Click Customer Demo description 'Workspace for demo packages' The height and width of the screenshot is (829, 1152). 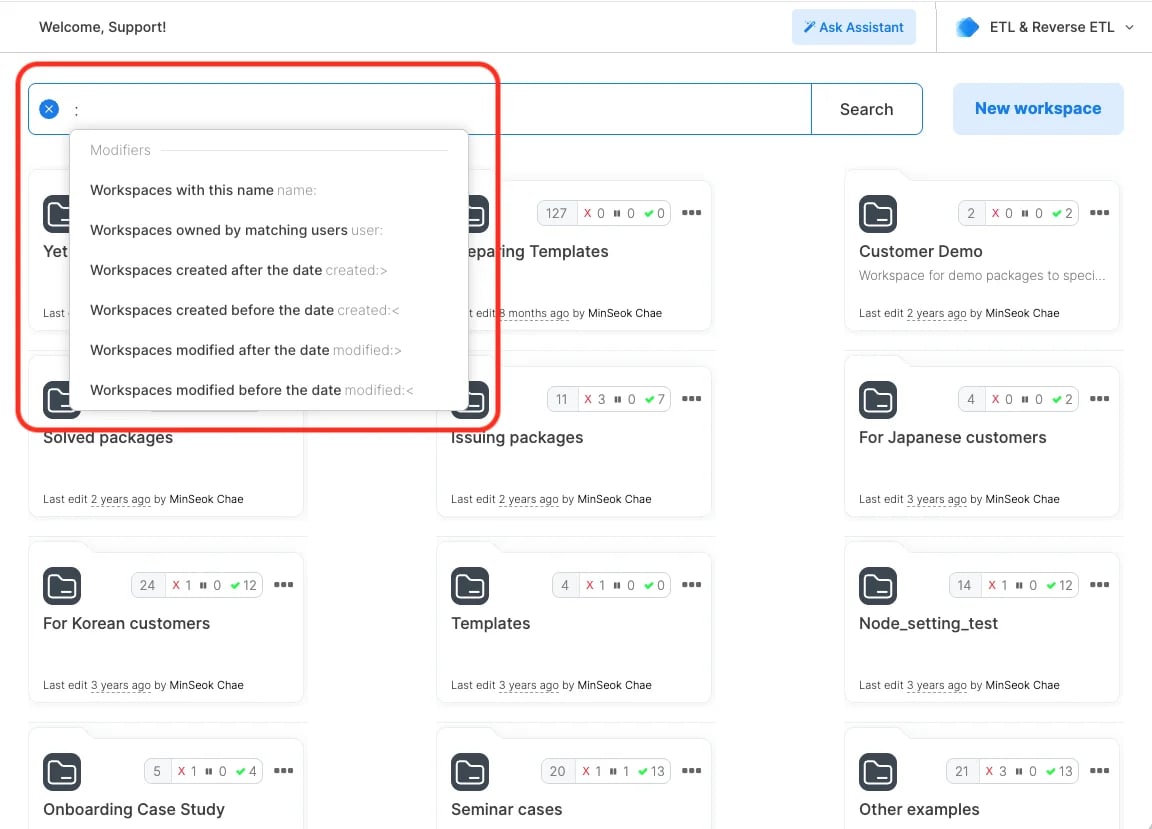pos(982,276)
